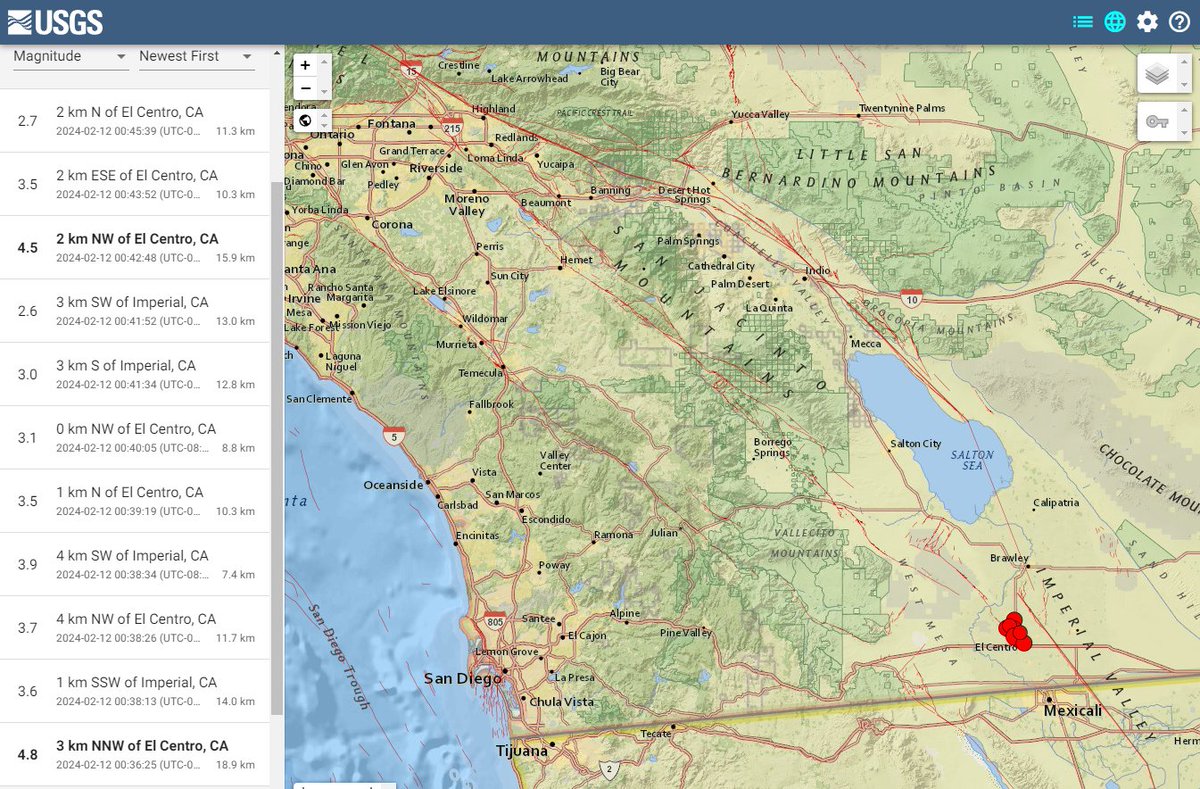This screenshot has height=789, width=1200.
Task: Click the teal list icon in the header
Action: [x=1082, y=20]
